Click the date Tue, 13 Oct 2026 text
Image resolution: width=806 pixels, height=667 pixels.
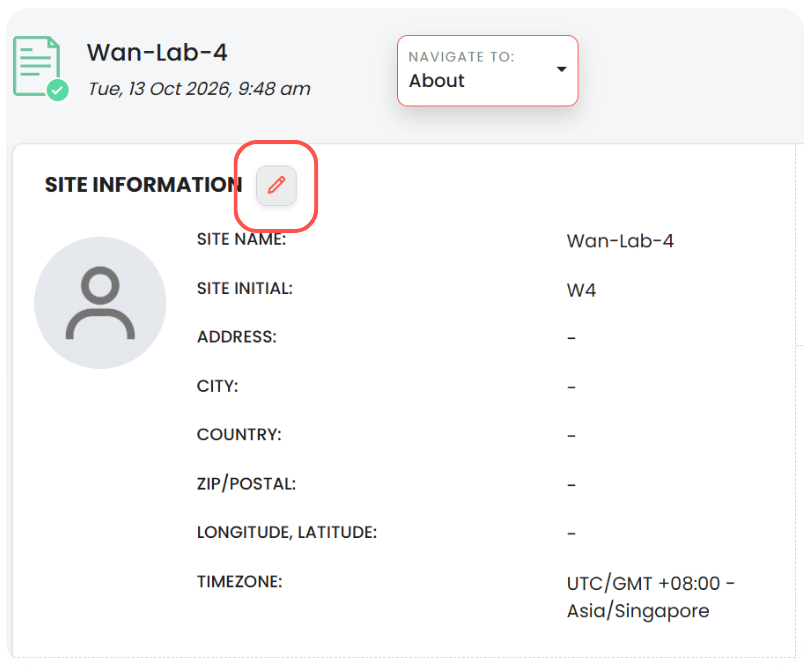click(x=199, y=89)
